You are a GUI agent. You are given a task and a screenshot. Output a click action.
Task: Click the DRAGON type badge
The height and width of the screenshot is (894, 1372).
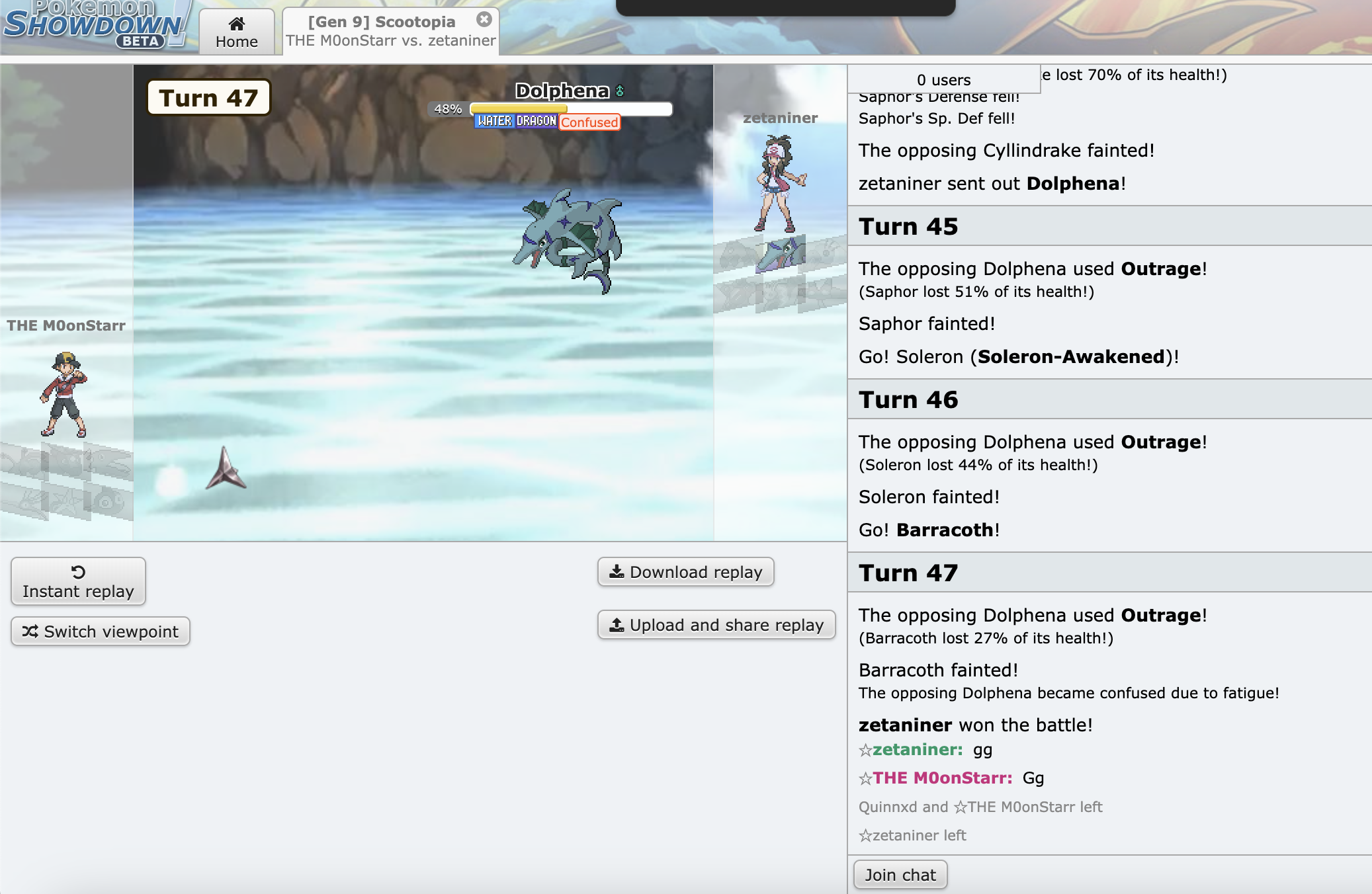tap(536, 121)
